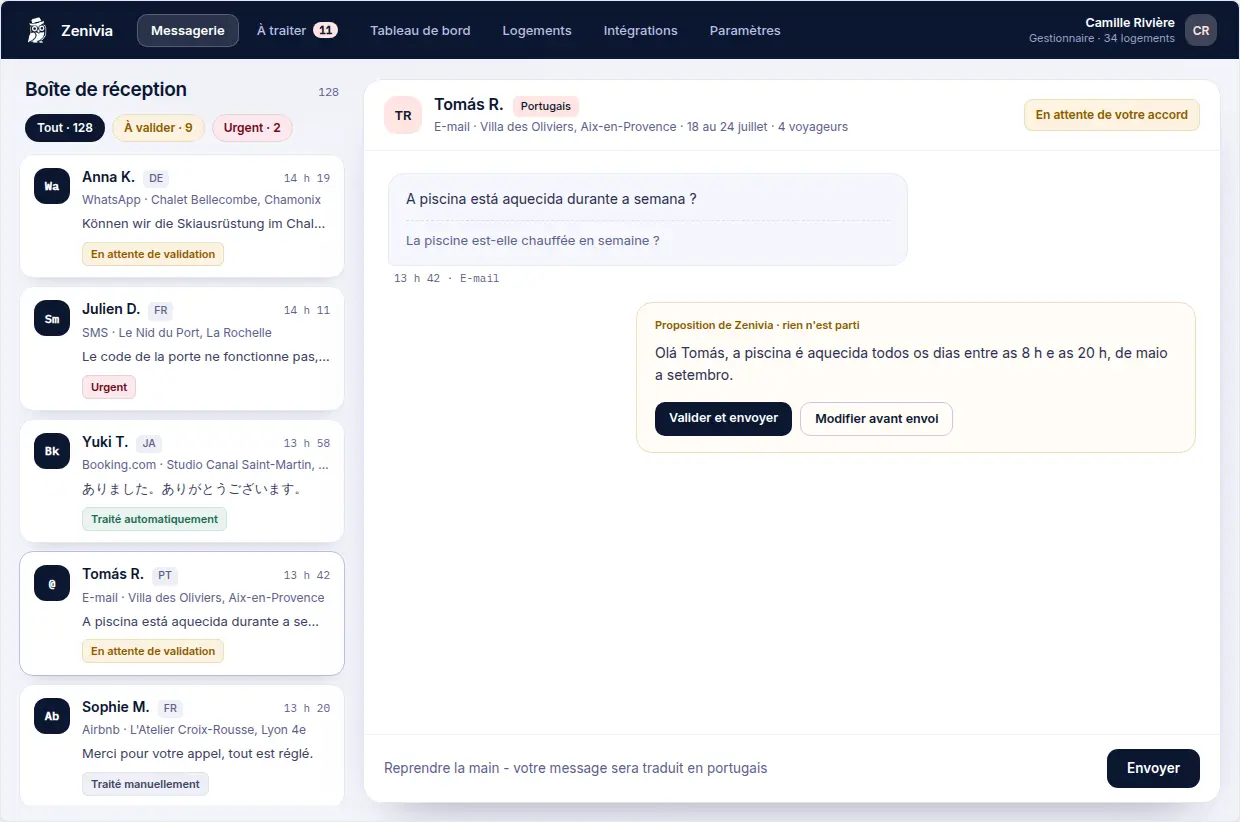Click Yuki T.'s Booking.com channel icon
This screenshot has width=1240, height=822.
(52, 451)
